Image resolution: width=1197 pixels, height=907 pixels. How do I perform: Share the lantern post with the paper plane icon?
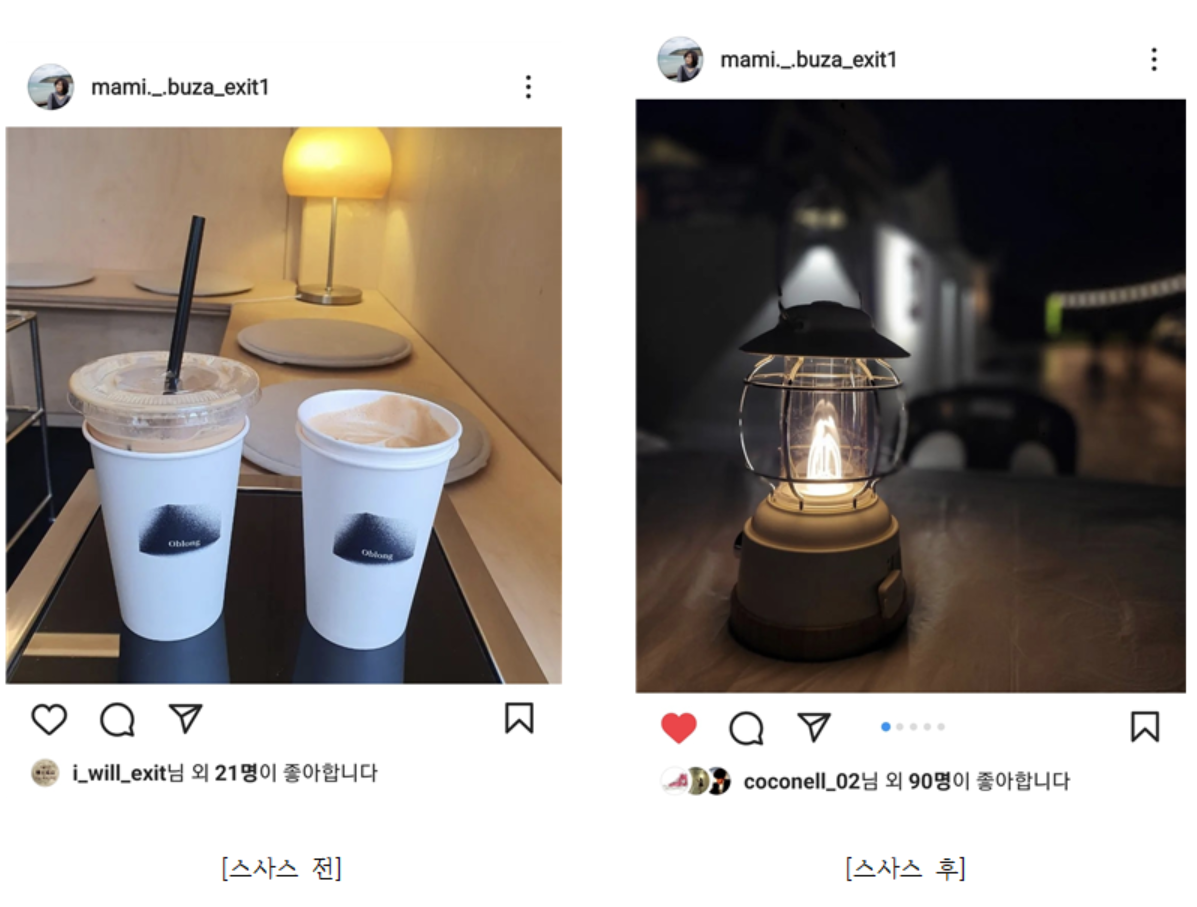(814, 727)
